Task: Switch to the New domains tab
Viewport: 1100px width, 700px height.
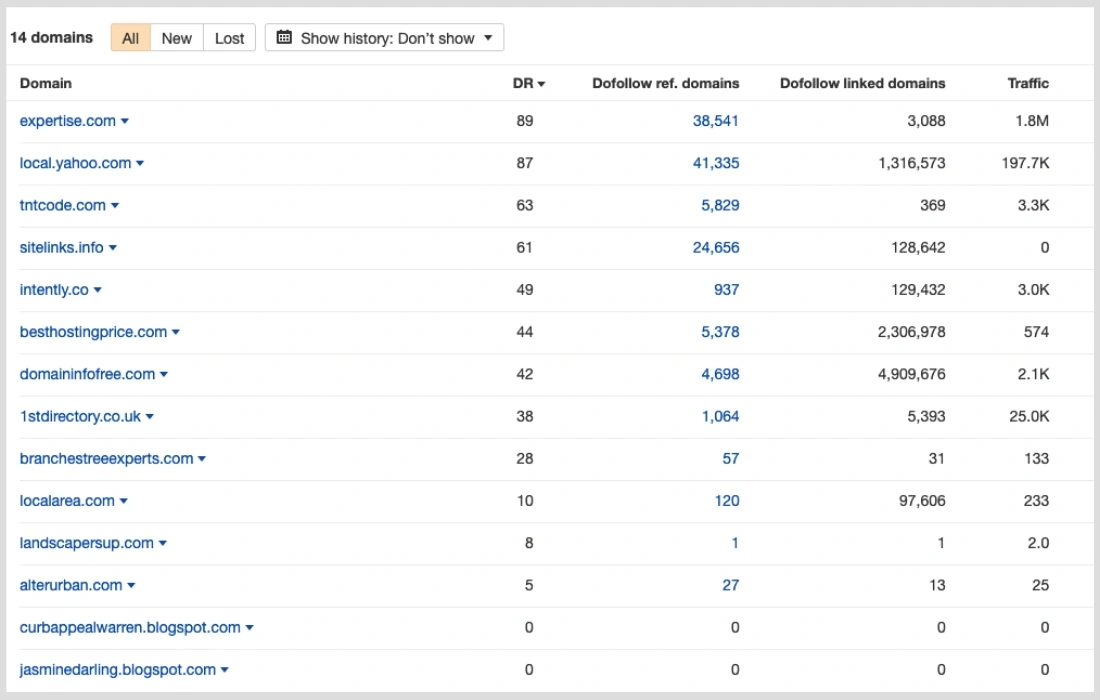Action: pyautogui.click(x=177, y=38)
